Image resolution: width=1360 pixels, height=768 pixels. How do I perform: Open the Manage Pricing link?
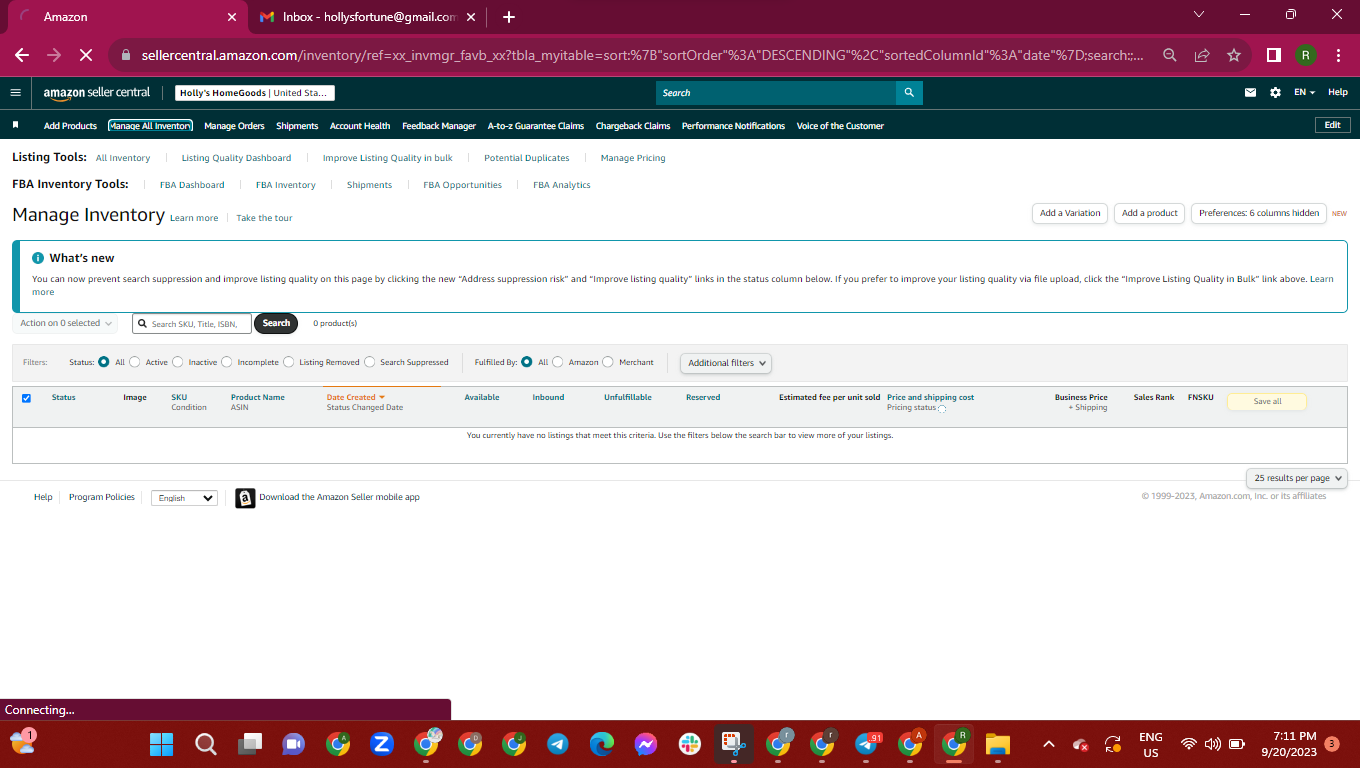coord(633,158)
